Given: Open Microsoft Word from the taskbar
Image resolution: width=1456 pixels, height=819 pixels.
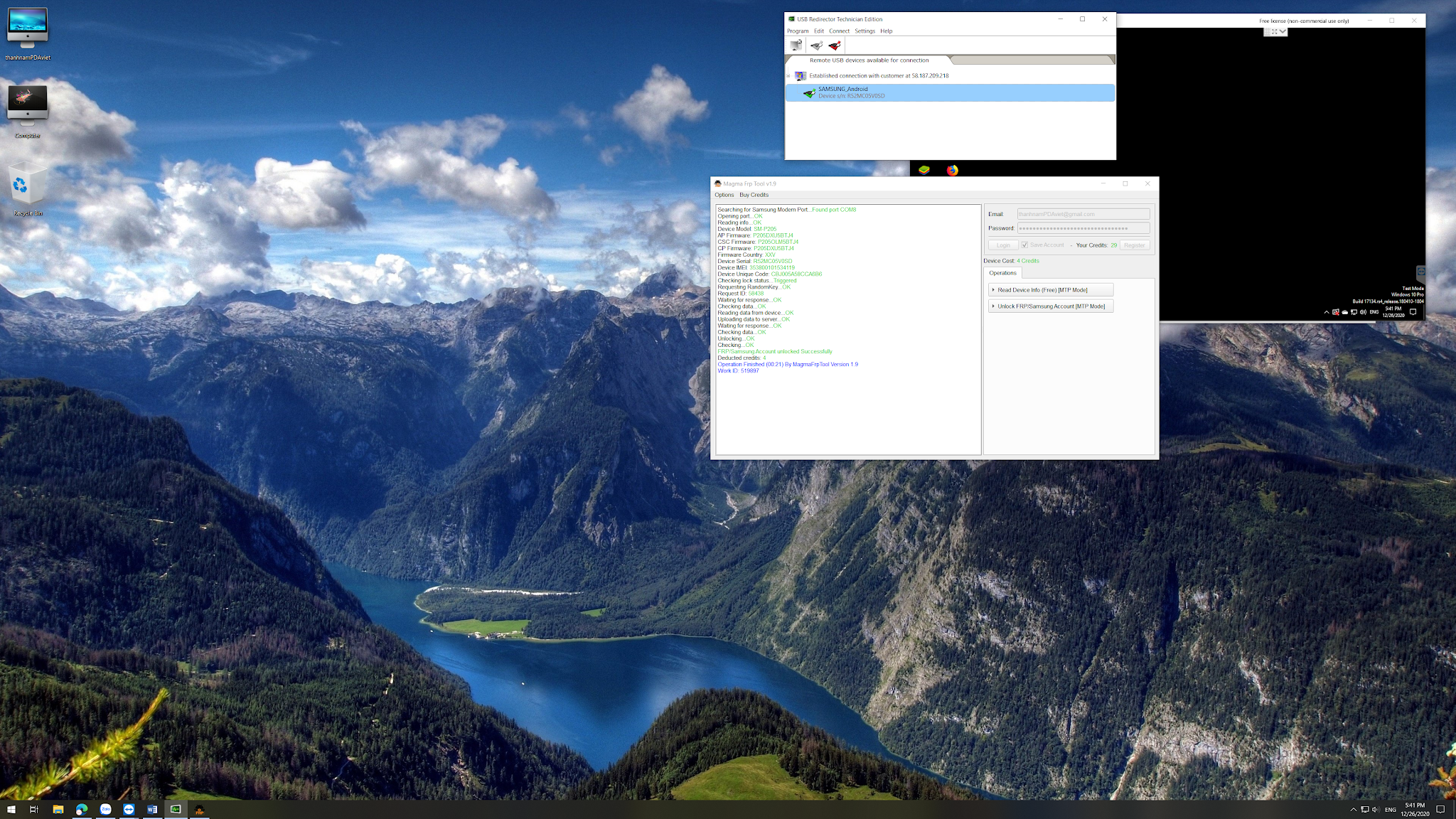Looking at the screenshot, I should click(152, 809).
